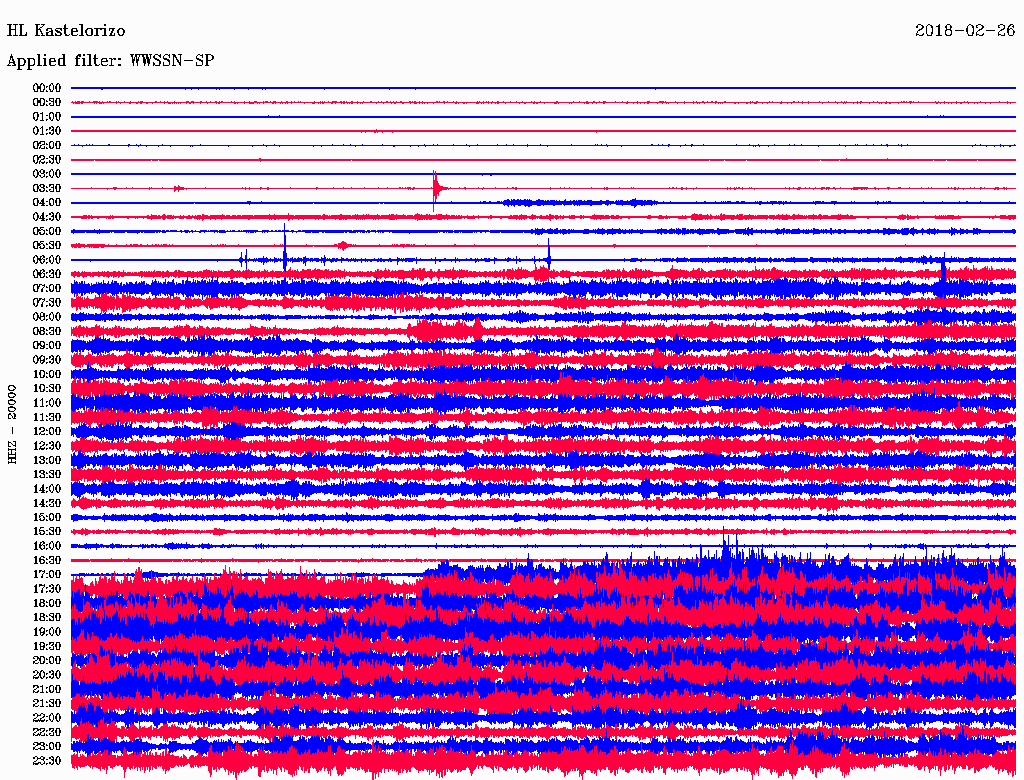Click the '18:30' time label
The width and height of the screenshot is (1024, 780).
coord(46,617)
